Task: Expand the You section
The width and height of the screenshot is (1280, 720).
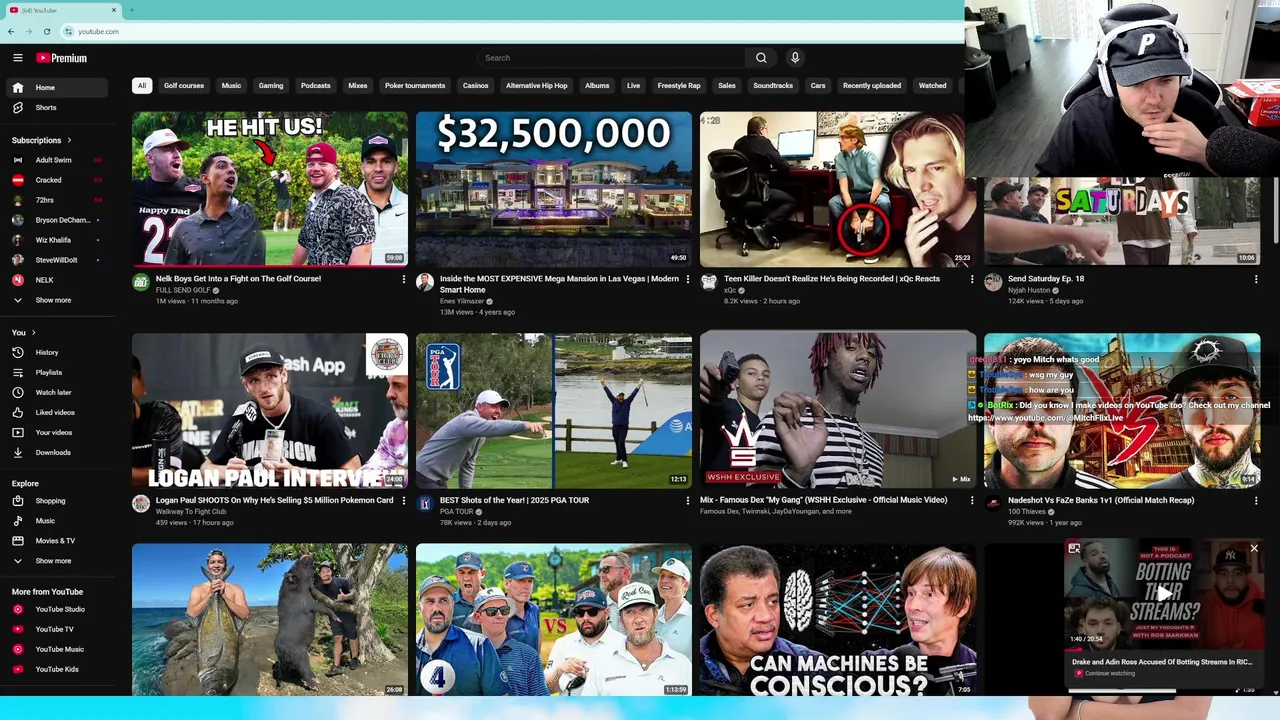Action: (x=24, y=332)
